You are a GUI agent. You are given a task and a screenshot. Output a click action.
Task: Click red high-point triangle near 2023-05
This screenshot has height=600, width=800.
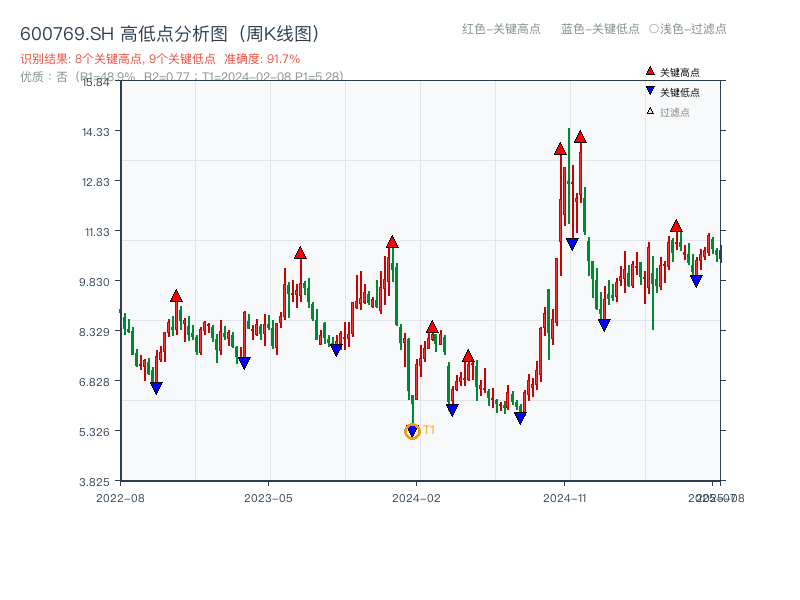pyautogui.click(x=298, y=253)
